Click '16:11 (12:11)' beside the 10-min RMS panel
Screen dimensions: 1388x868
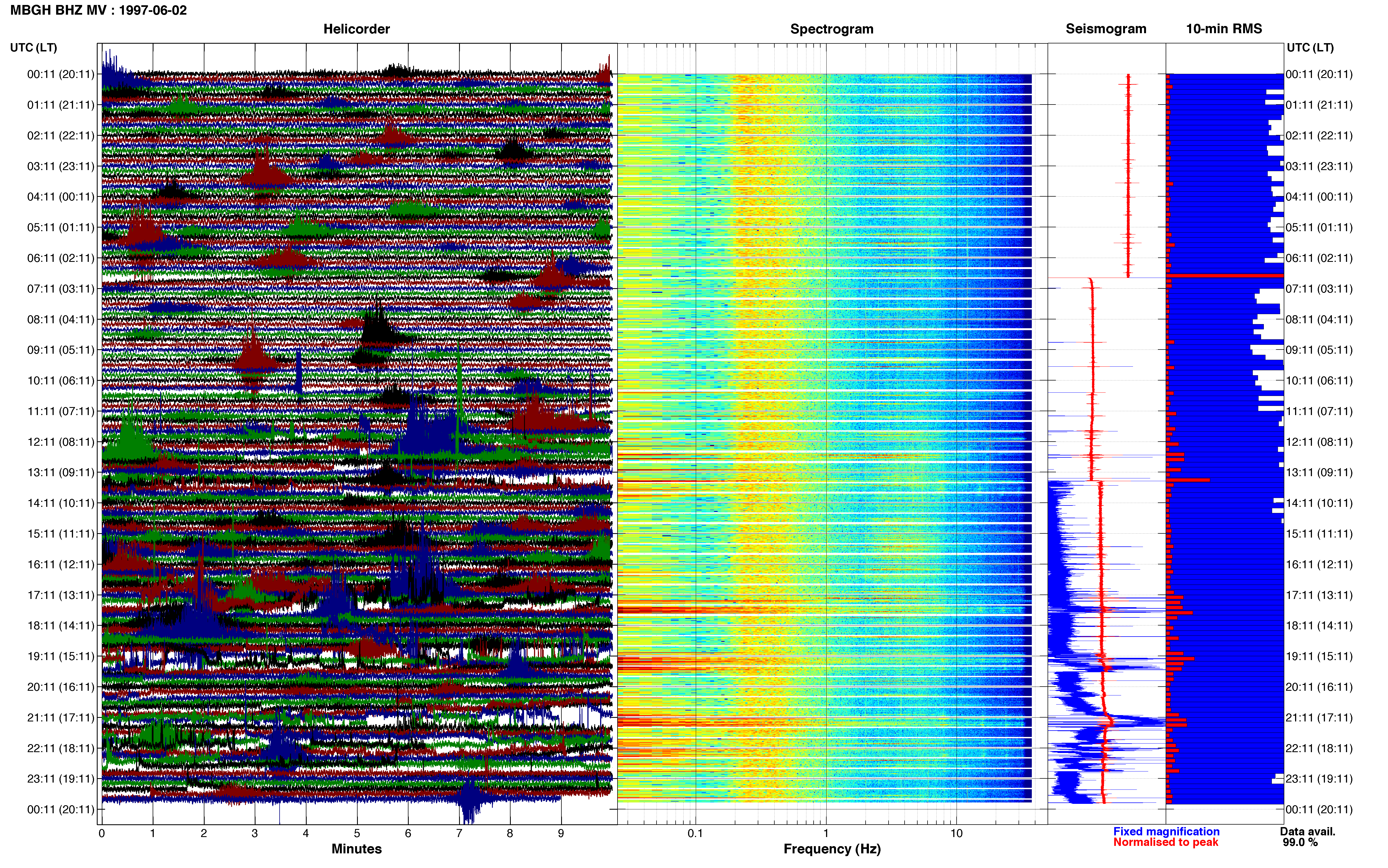pyautogui.click(x=1319, y=564)
